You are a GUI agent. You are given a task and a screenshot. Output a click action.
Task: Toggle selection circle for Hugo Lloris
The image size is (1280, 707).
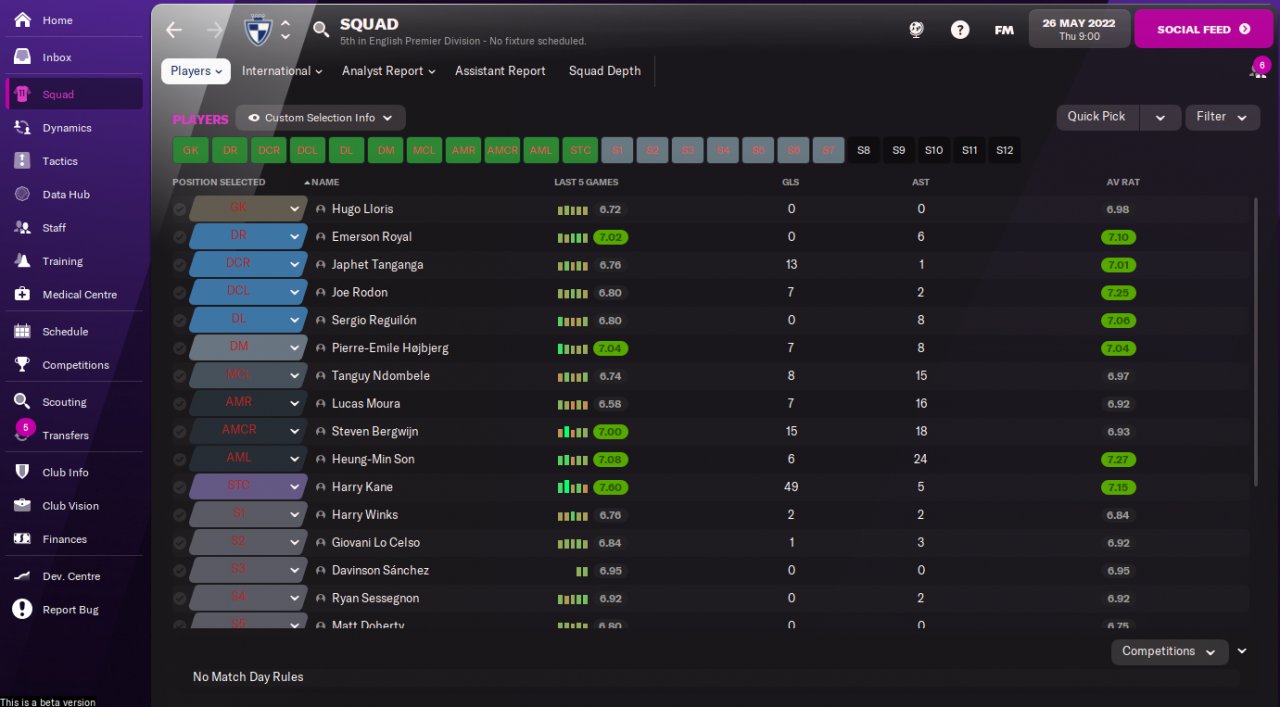(x=179, y=210)
